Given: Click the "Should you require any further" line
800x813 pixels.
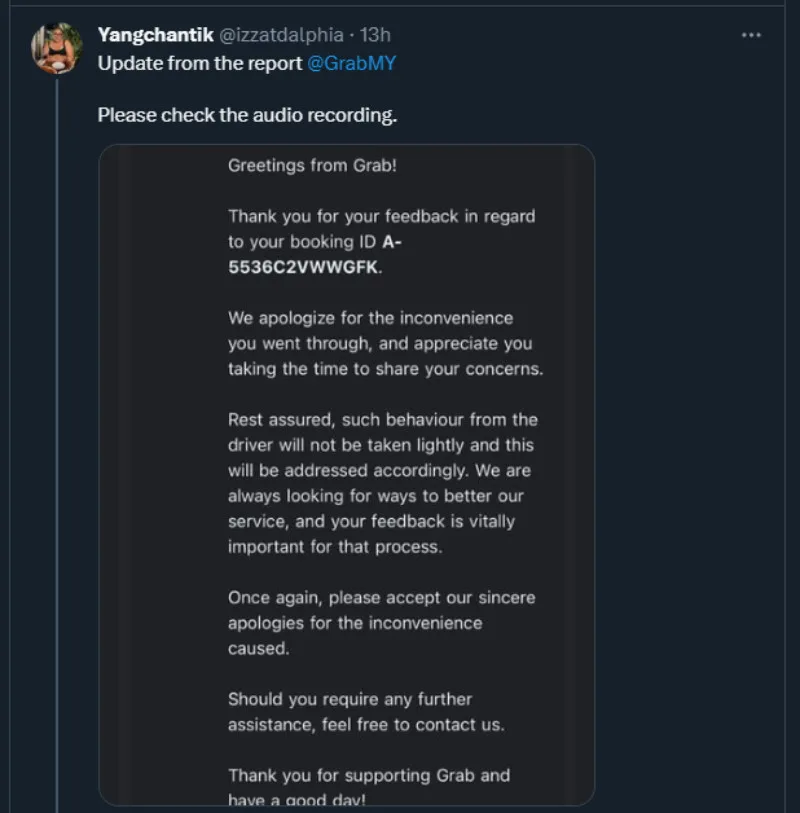Looking at the screenshot, I should 349,698.
